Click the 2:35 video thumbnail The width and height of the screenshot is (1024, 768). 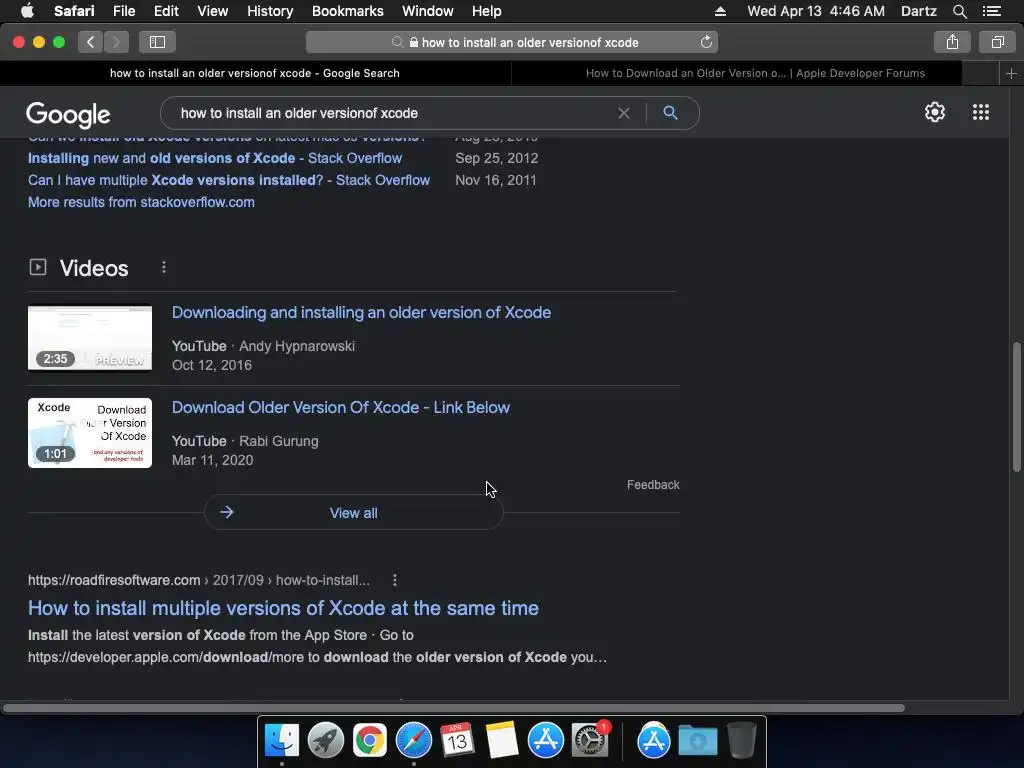(89, 338)
